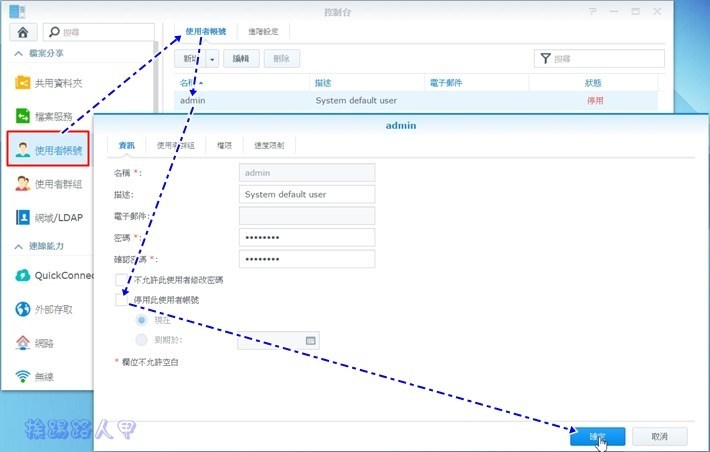The image size is (710, 452).
Task: Select the 現在 radio button
Action: pyautogui.click(x=142, y=320)
